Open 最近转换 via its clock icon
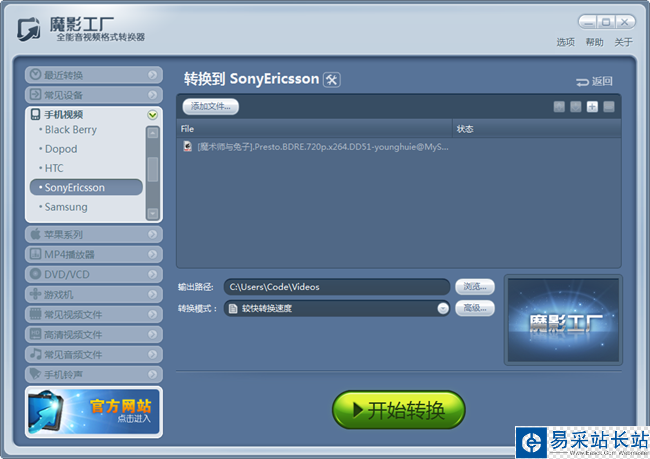The image size is (650, 459). coord(36,75)
